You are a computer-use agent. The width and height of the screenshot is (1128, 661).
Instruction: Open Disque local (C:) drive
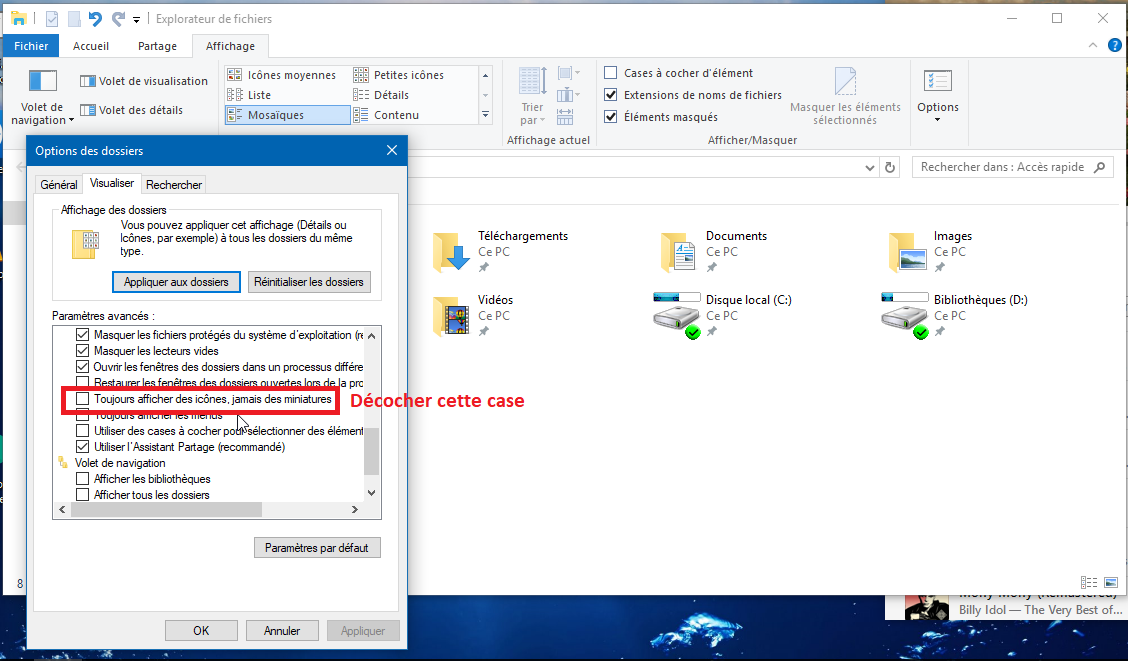[x=722, y=315]
